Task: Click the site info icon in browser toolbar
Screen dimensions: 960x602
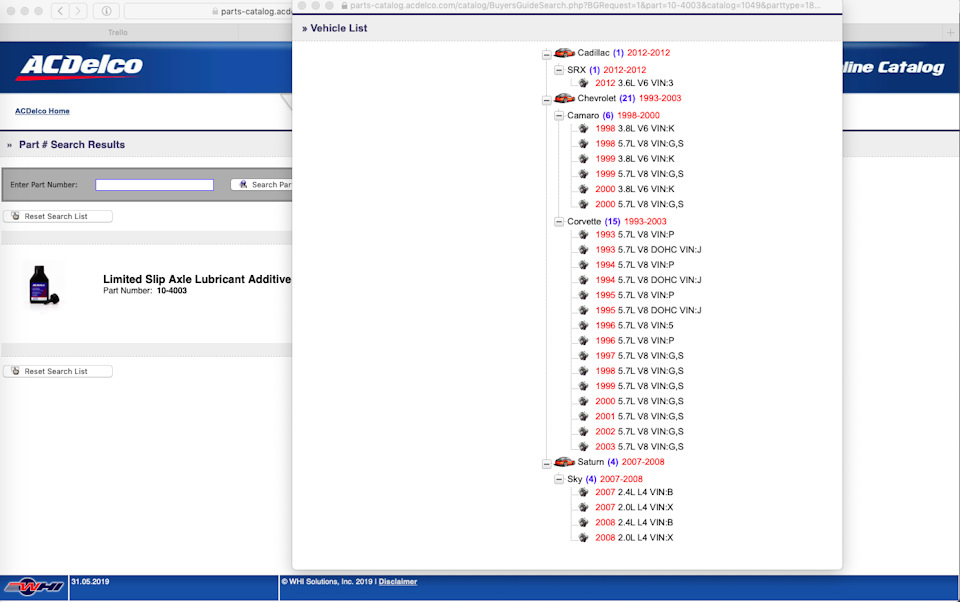Action: click(x=106, y=10)
